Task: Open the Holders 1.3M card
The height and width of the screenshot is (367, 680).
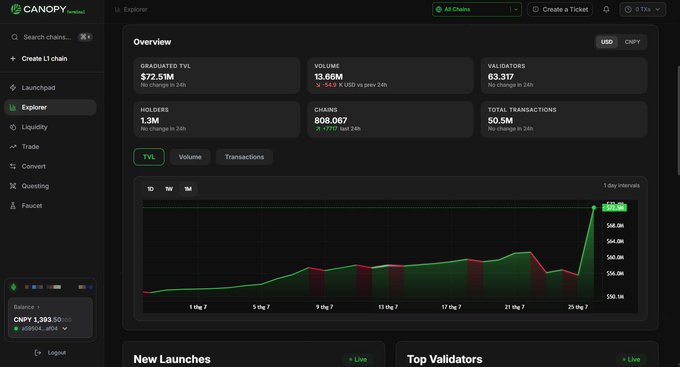Action: point(217,119)
